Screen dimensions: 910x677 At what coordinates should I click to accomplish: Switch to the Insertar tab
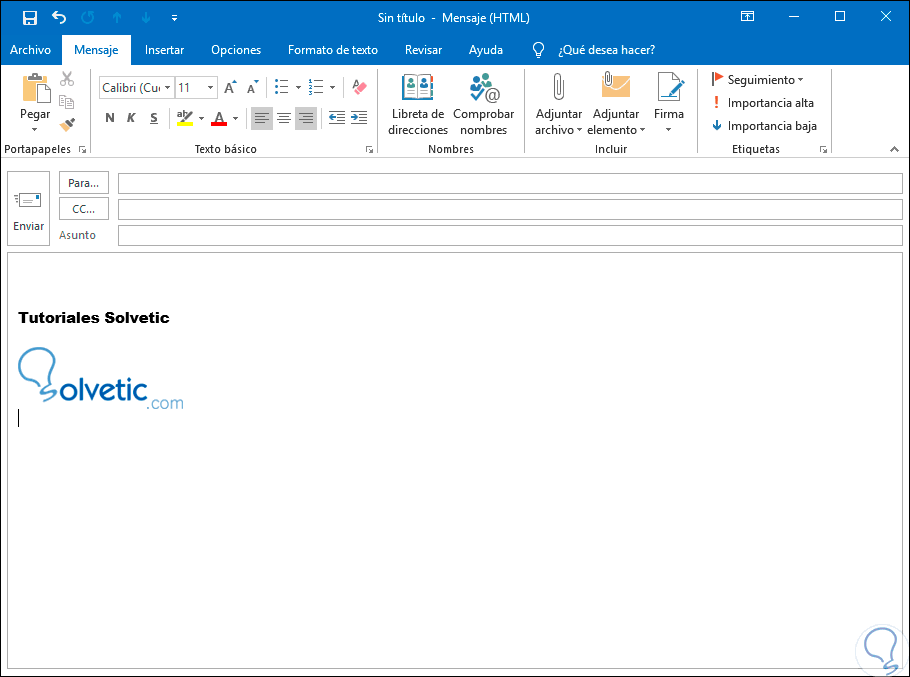click(164, 50)
